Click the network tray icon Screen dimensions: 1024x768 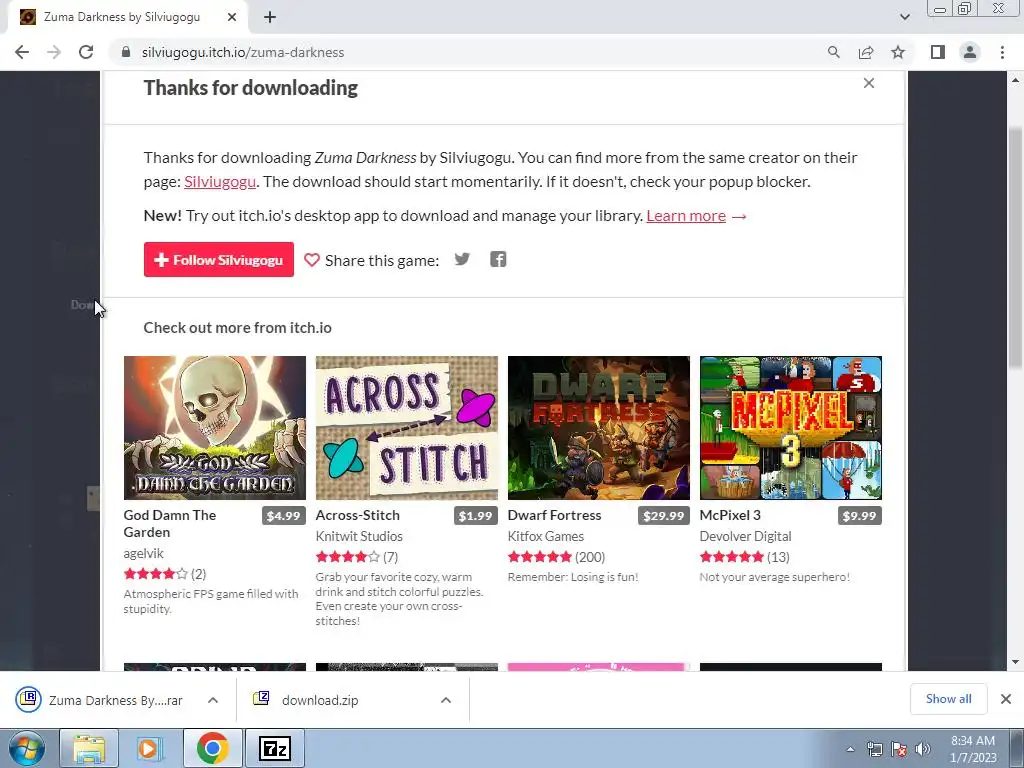[874, 749]
